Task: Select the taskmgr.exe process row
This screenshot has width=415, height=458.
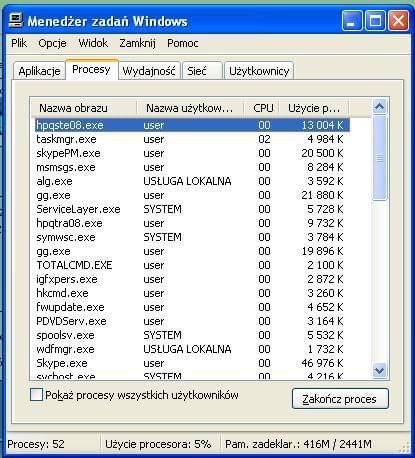Action: (192, 139)
